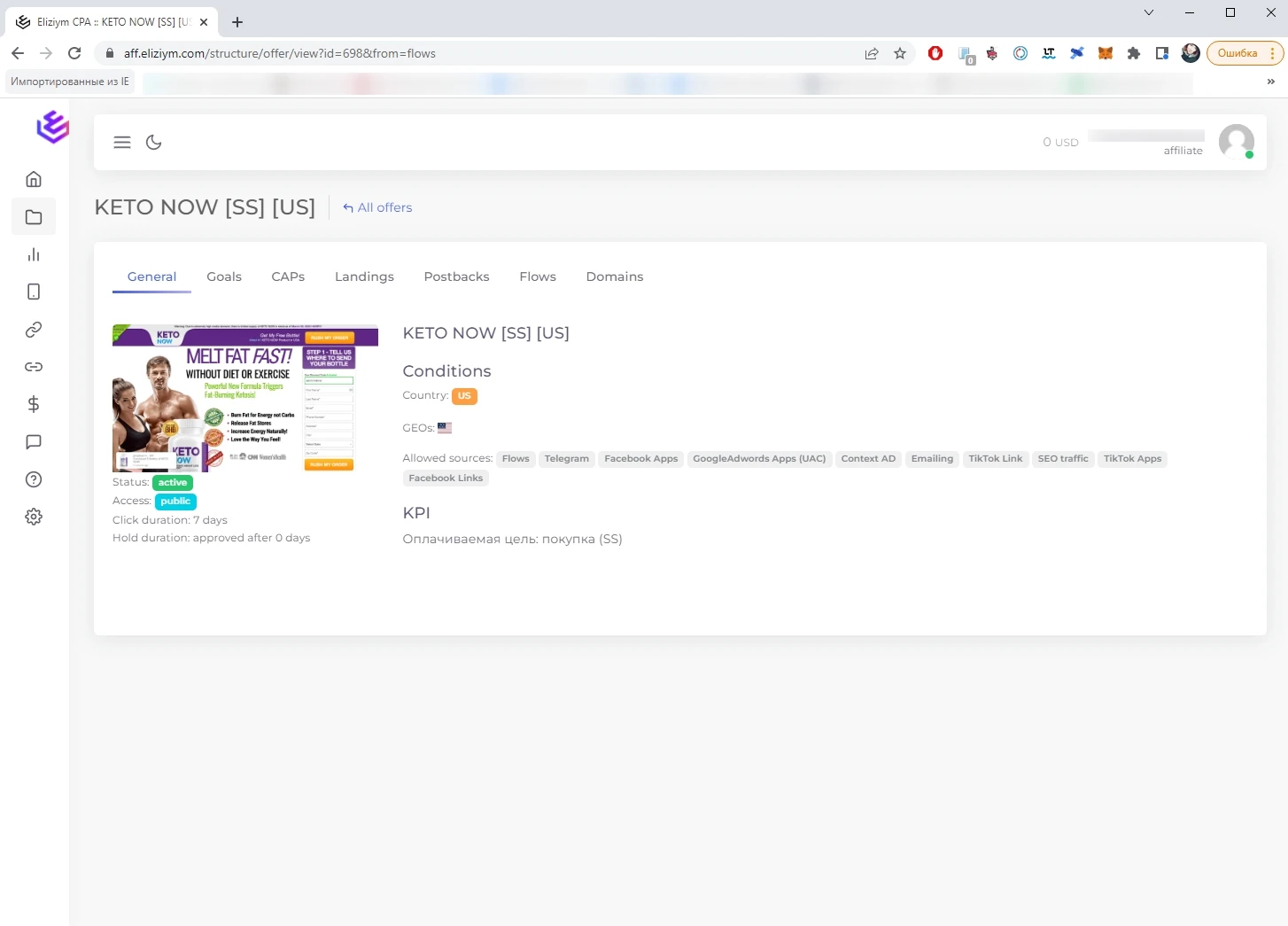1288x926 pixels.
Task: Click the KPI paid goal text
Action: click(512, 539)
